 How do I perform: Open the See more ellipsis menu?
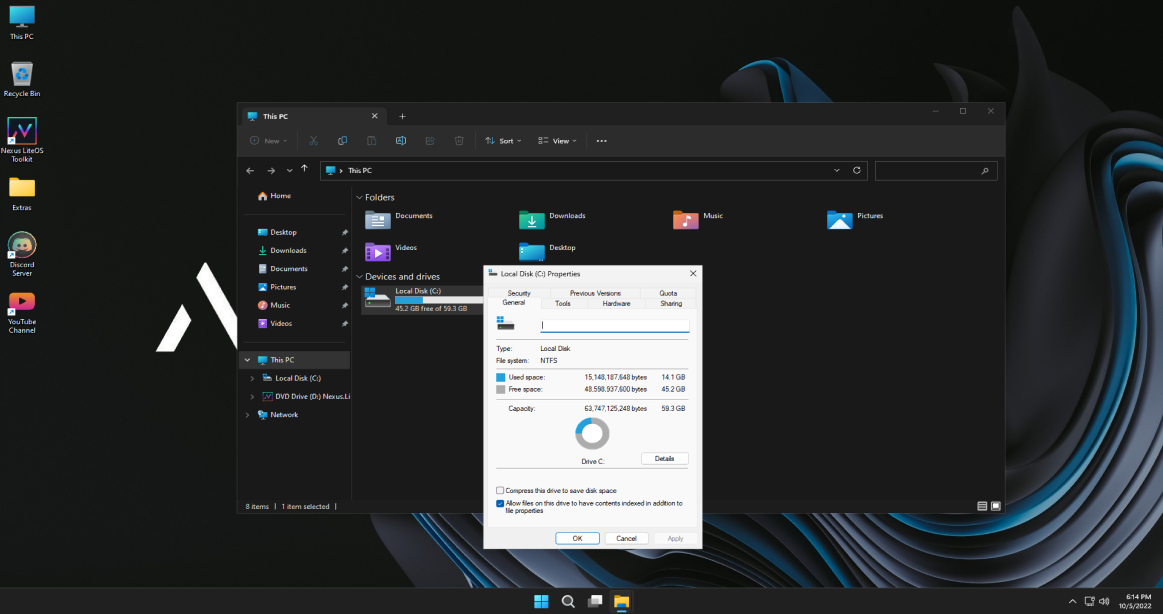click(x=602, y=141)
